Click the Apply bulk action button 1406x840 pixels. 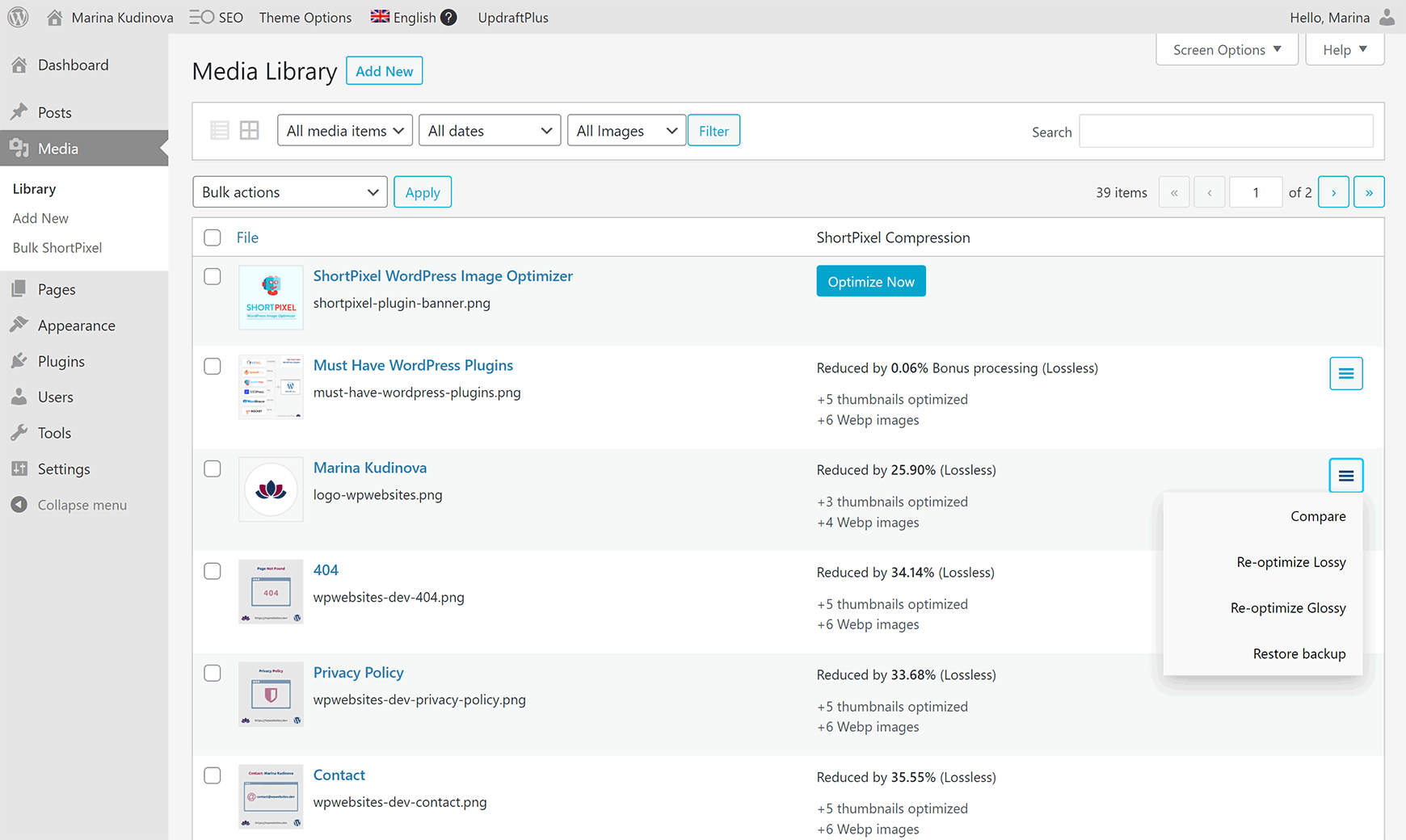[423, 192]
